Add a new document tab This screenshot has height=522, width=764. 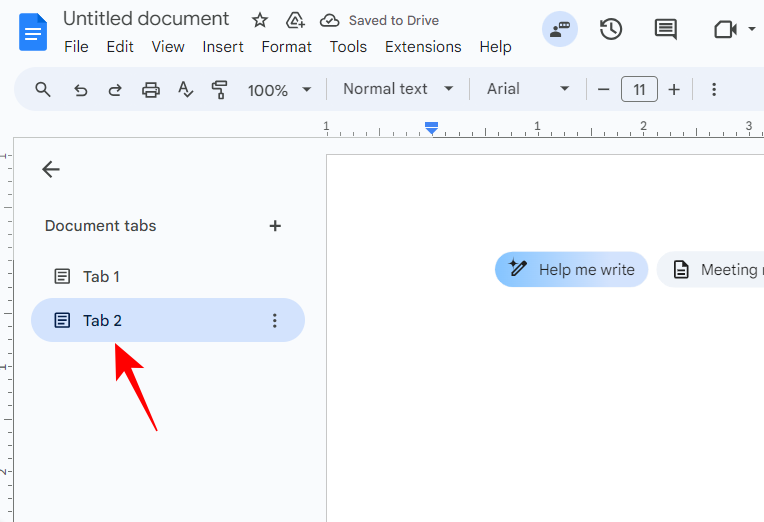click(x=275, y=226)
